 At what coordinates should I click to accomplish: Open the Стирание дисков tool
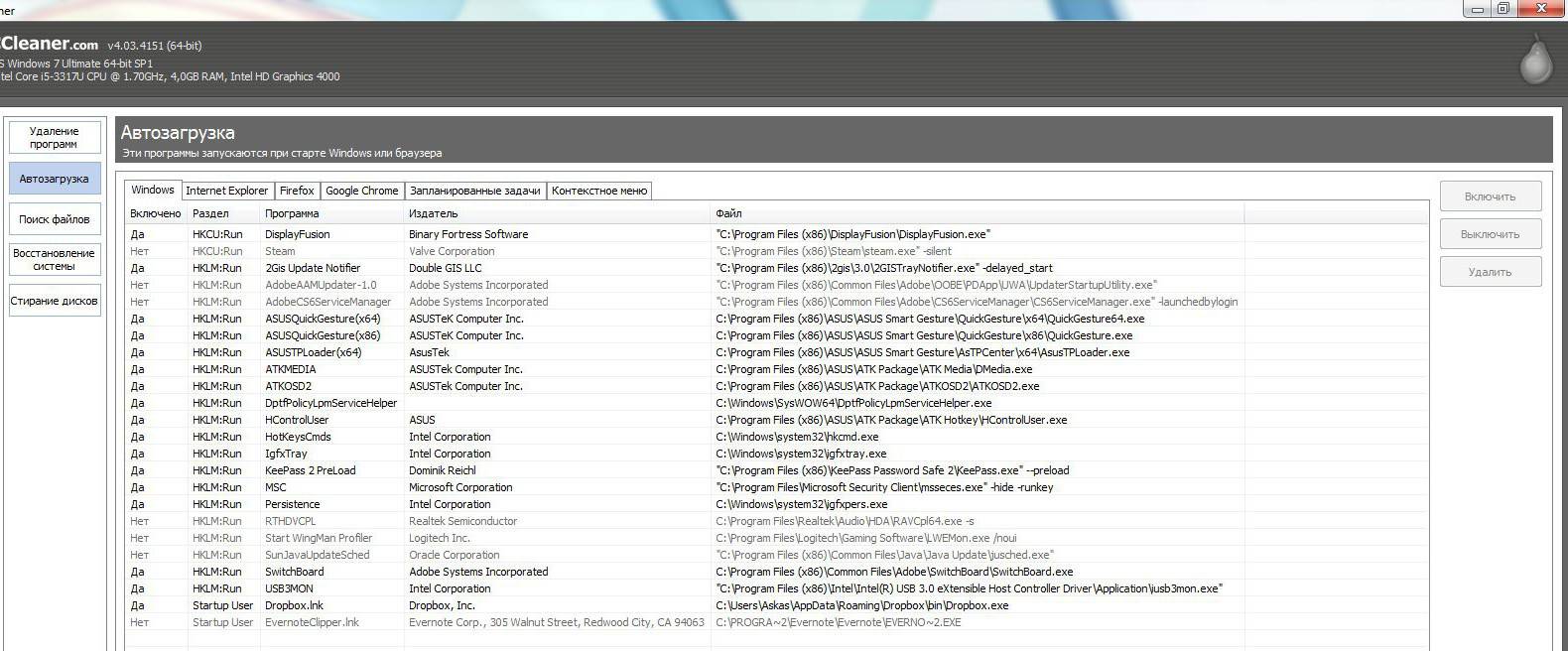point(55,301)
